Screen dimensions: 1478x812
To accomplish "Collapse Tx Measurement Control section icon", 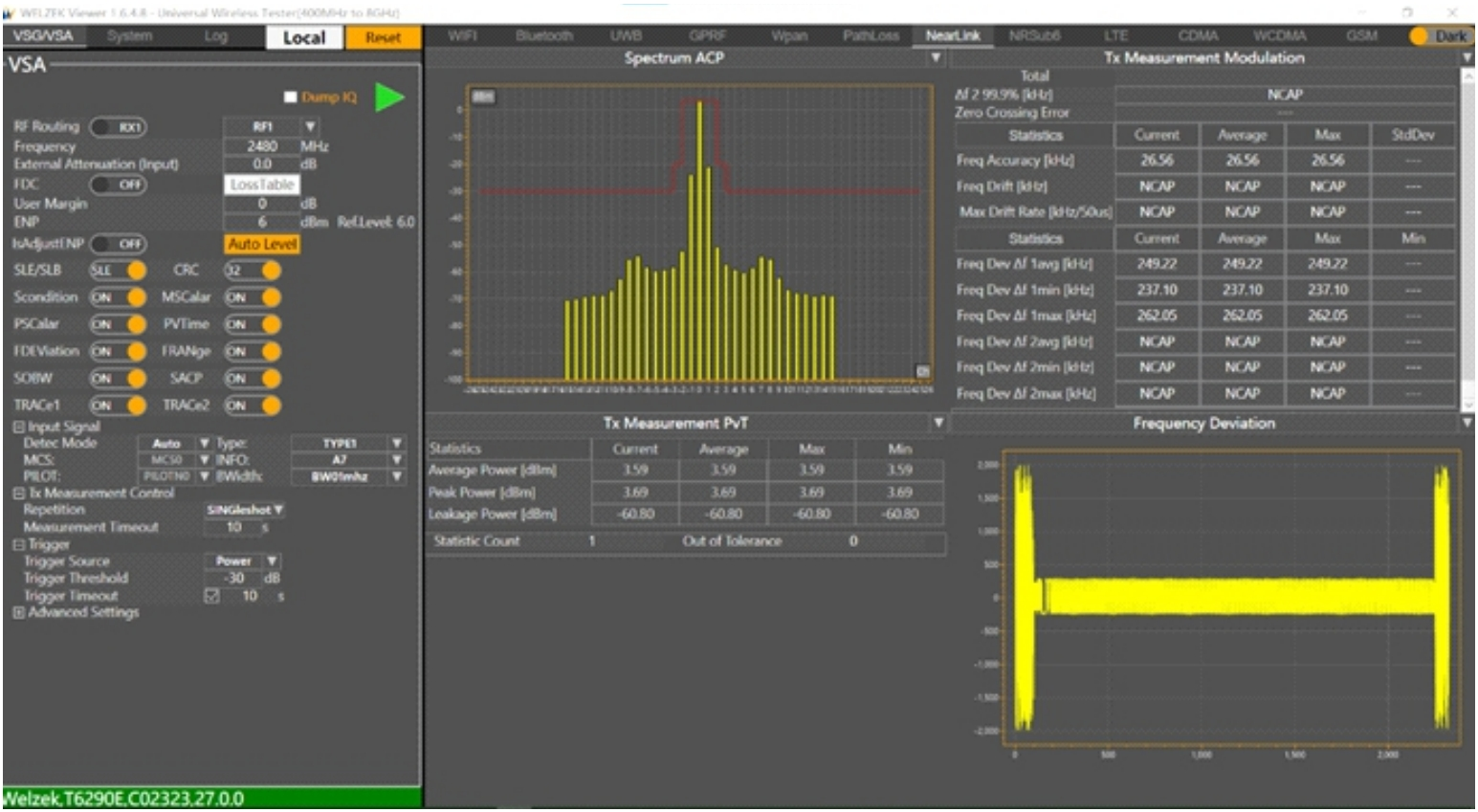I will (x=19, y=494).
